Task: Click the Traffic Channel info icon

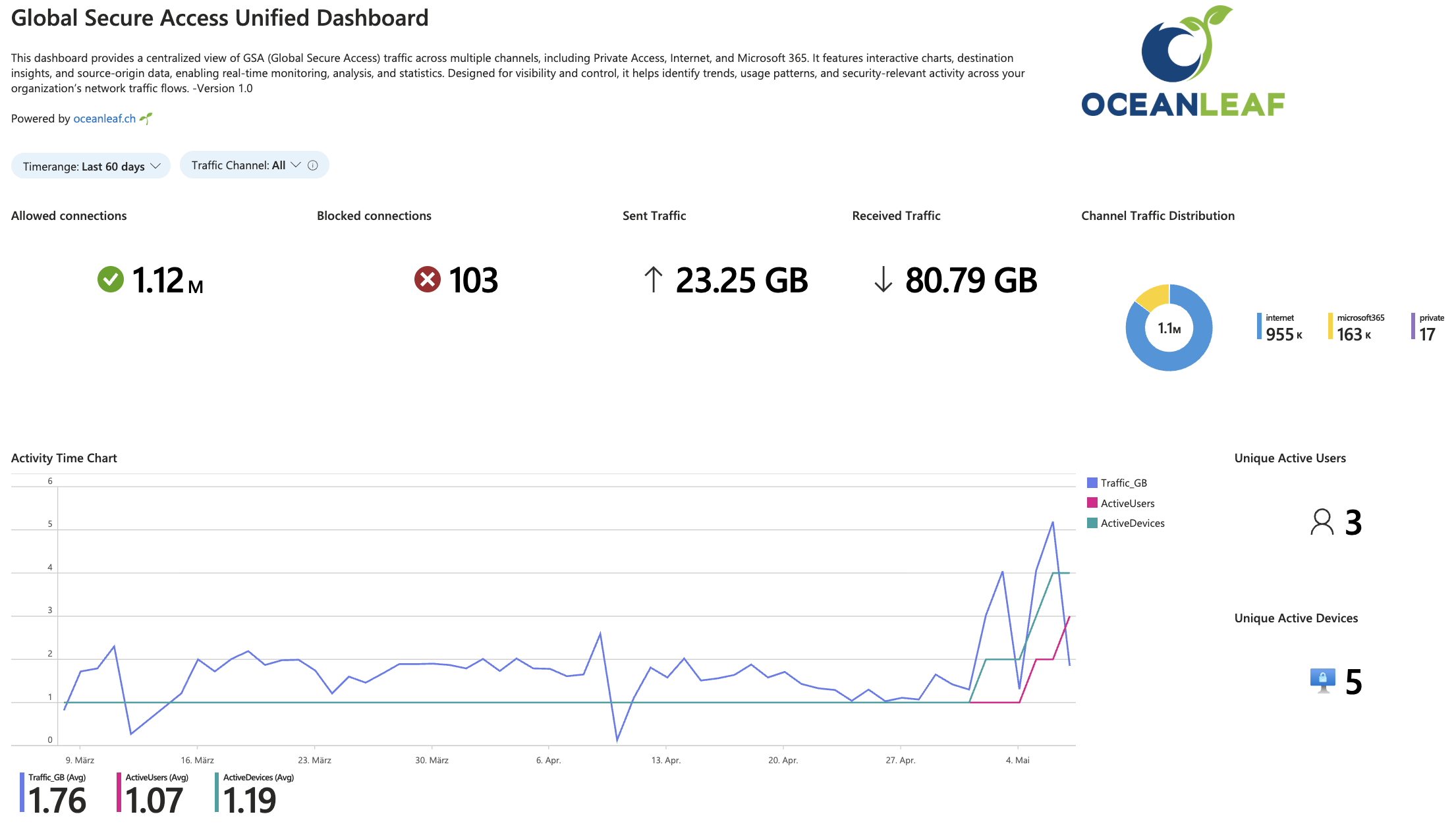Action: click(x=313, y=165)
